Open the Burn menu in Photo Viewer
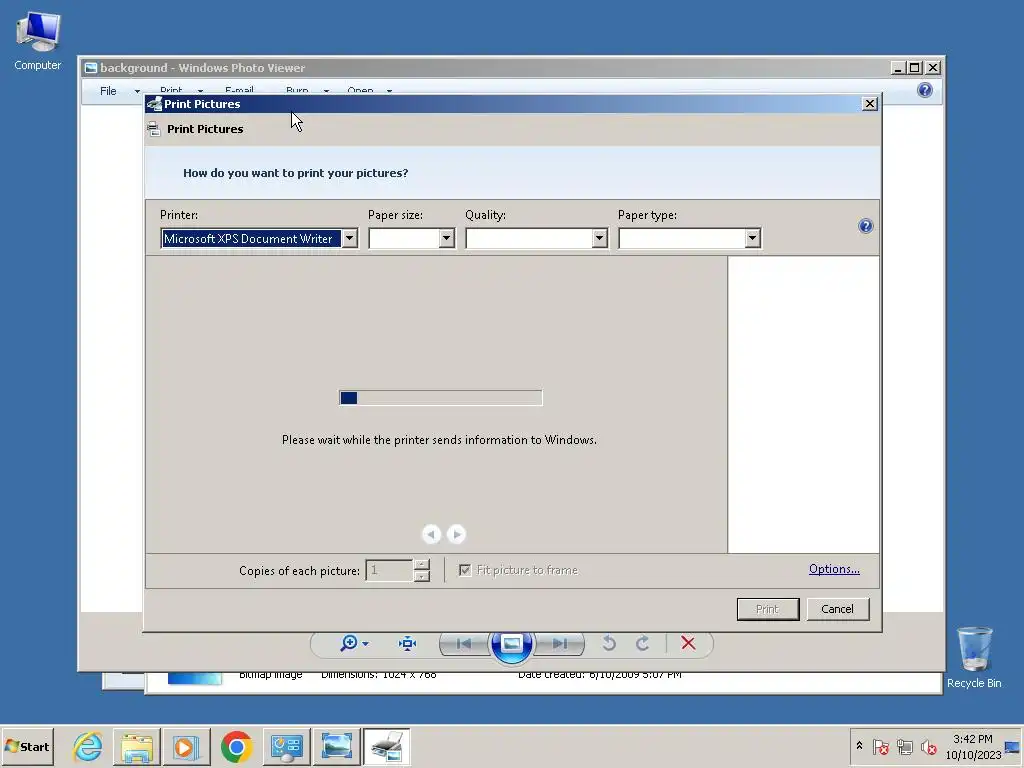 coord(297,90)
